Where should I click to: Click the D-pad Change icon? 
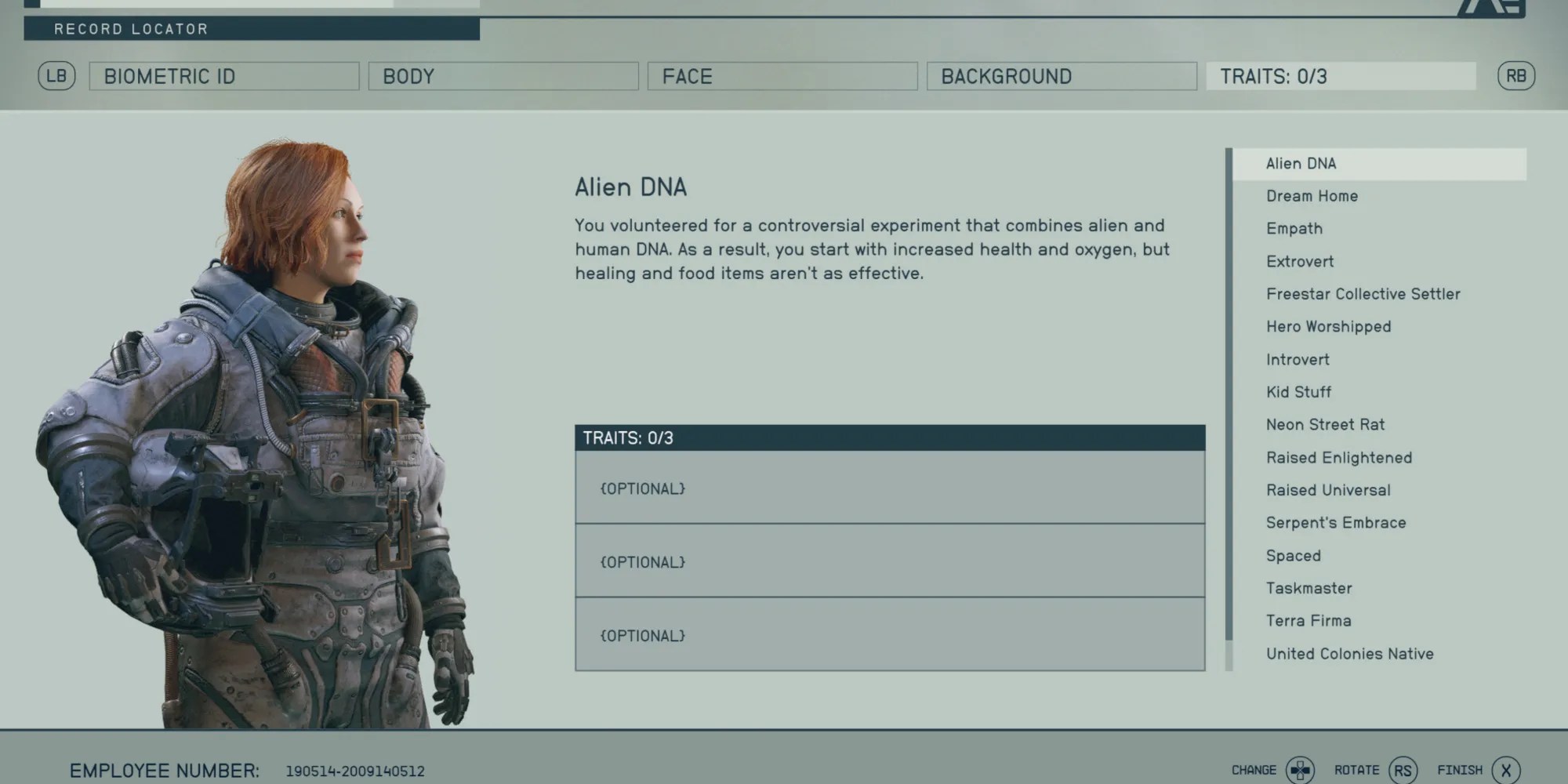1300,770
